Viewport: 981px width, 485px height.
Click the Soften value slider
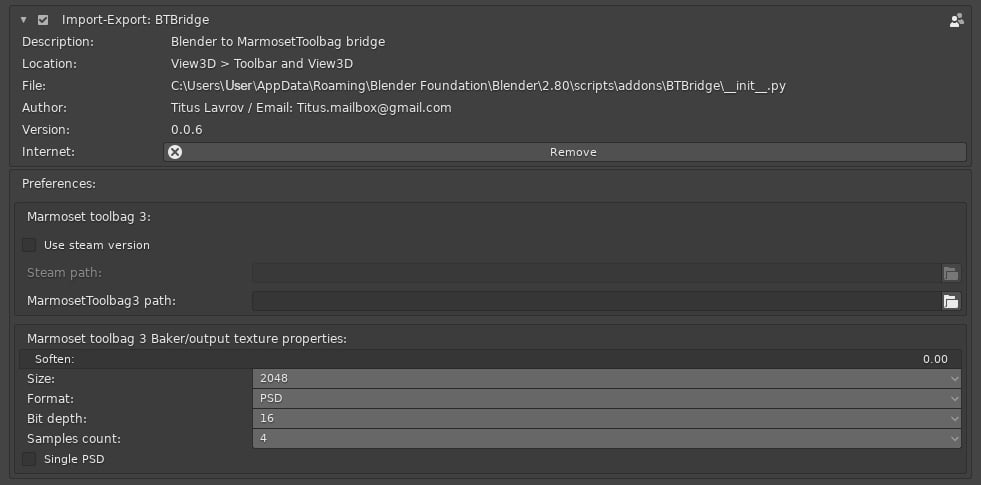point(490,359)
